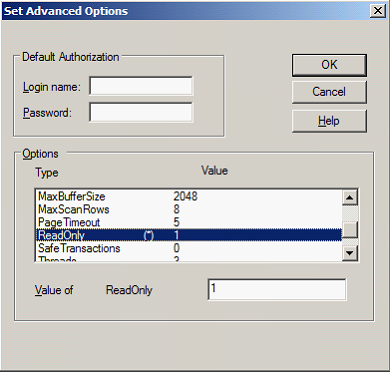This screenshot has width=390, height=372.
Task: Click the options list scroll up arrow
Action: coord(350,197)
